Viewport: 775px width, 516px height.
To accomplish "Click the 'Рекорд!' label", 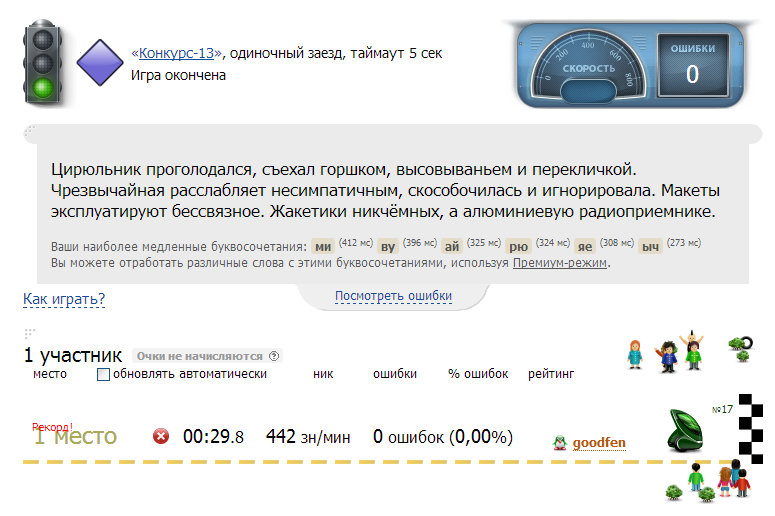I will [x=52, y=427].
